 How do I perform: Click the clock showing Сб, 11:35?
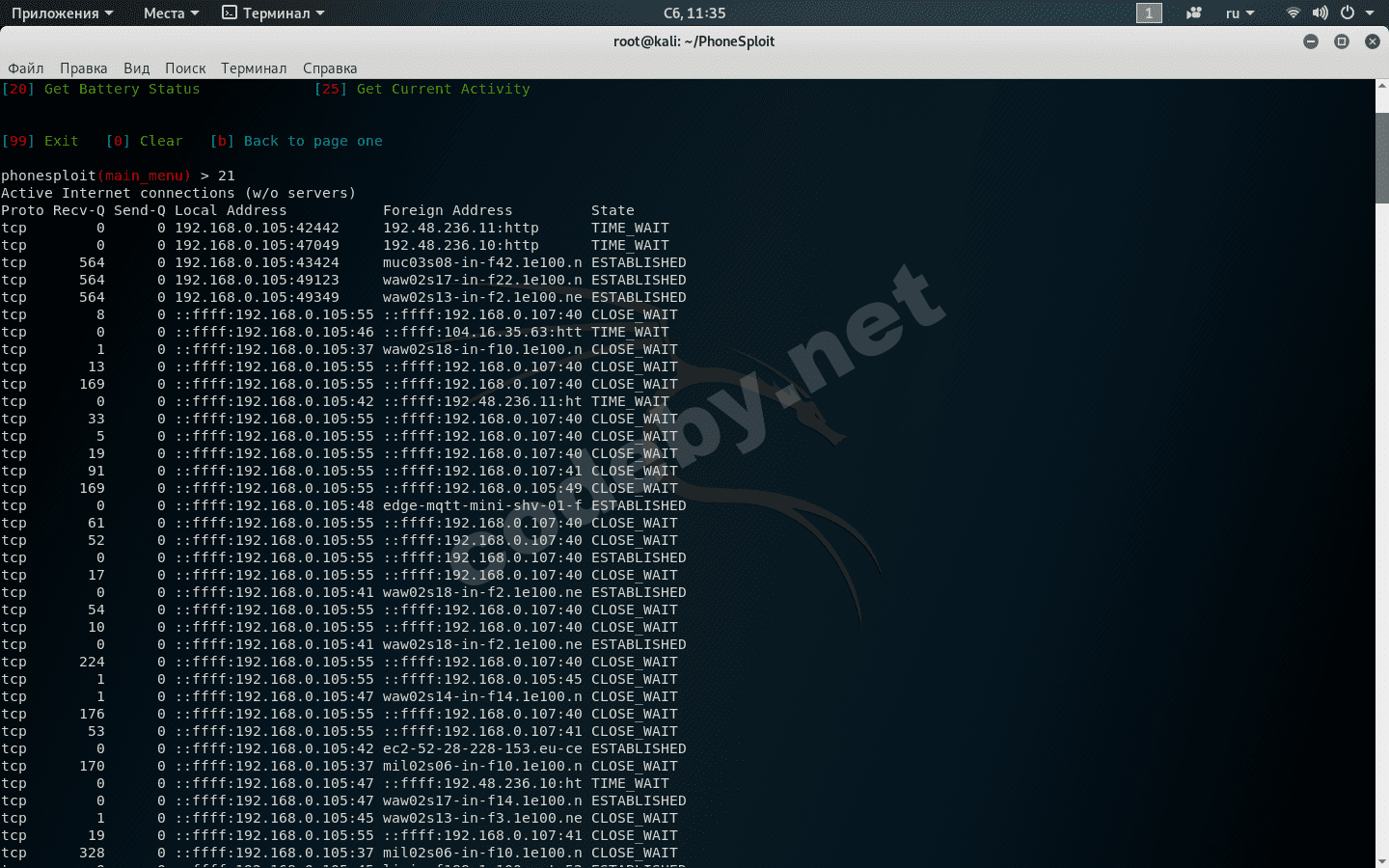(x=694, y=13)
